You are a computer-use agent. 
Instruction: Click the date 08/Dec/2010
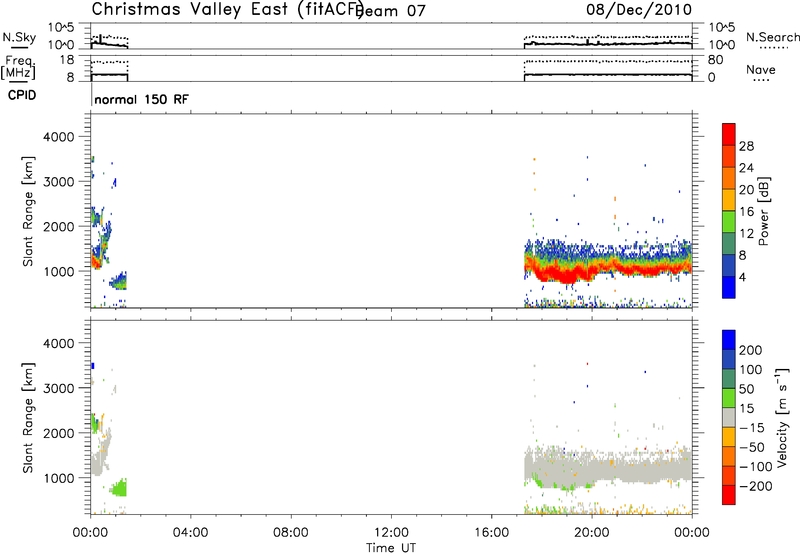click(639, 10)
